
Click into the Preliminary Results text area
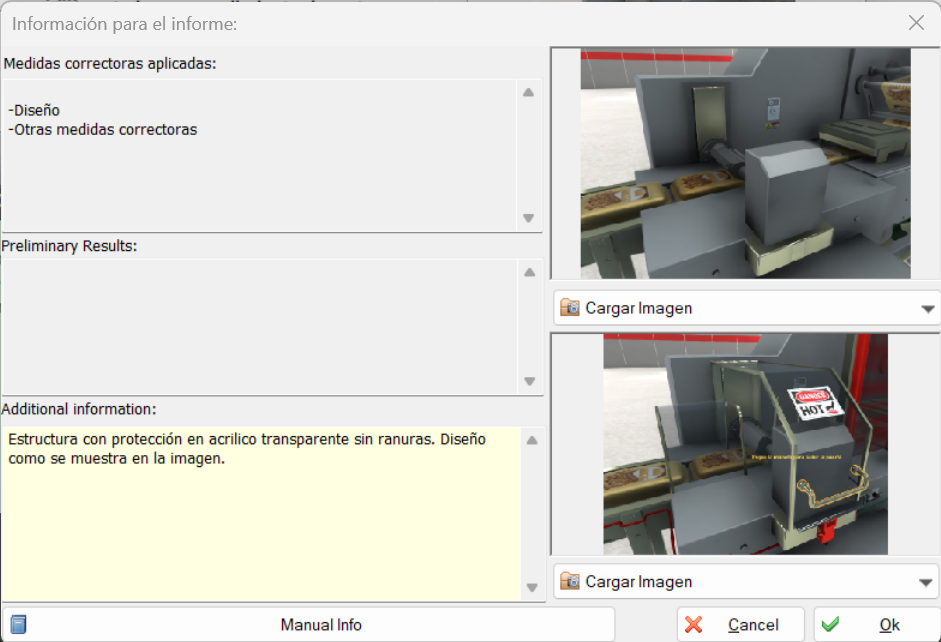(x=260, y=326)
